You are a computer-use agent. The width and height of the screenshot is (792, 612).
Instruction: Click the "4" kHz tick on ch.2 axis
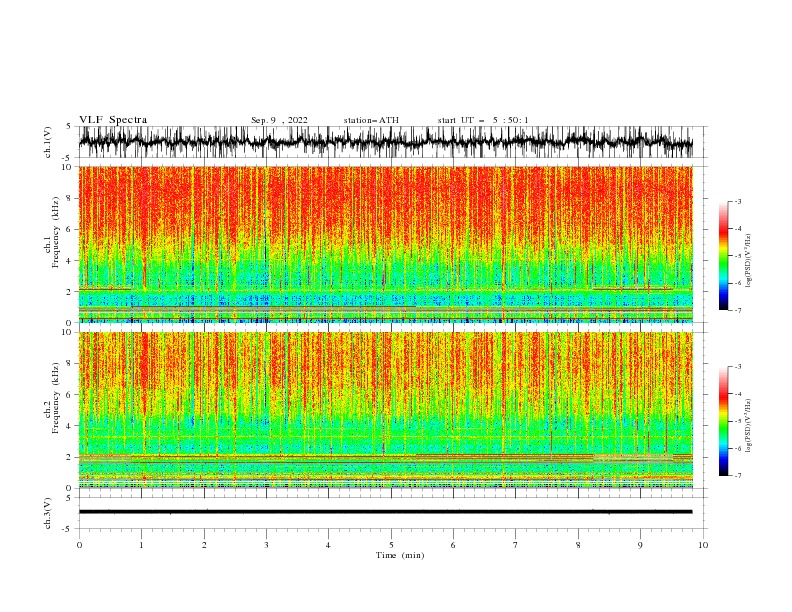[68, 426]
